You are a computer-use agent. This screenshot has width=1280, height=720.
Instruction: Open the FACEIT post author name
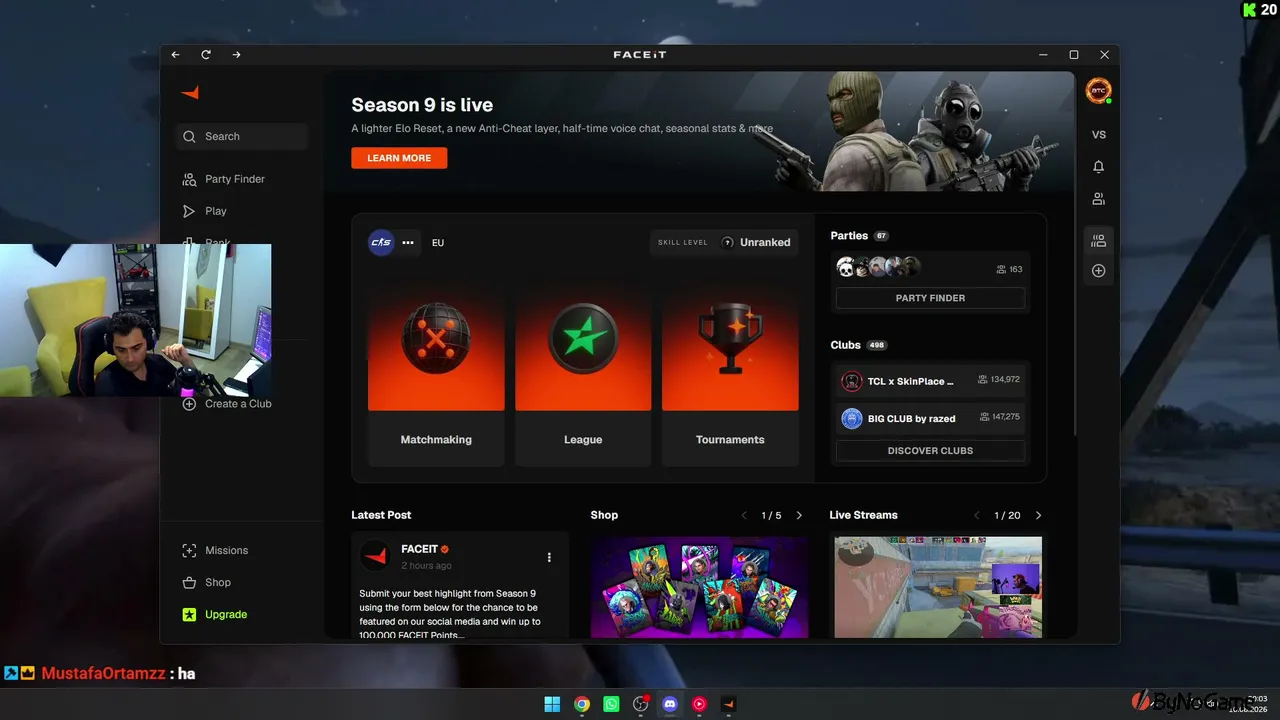(x=419, y=549)
